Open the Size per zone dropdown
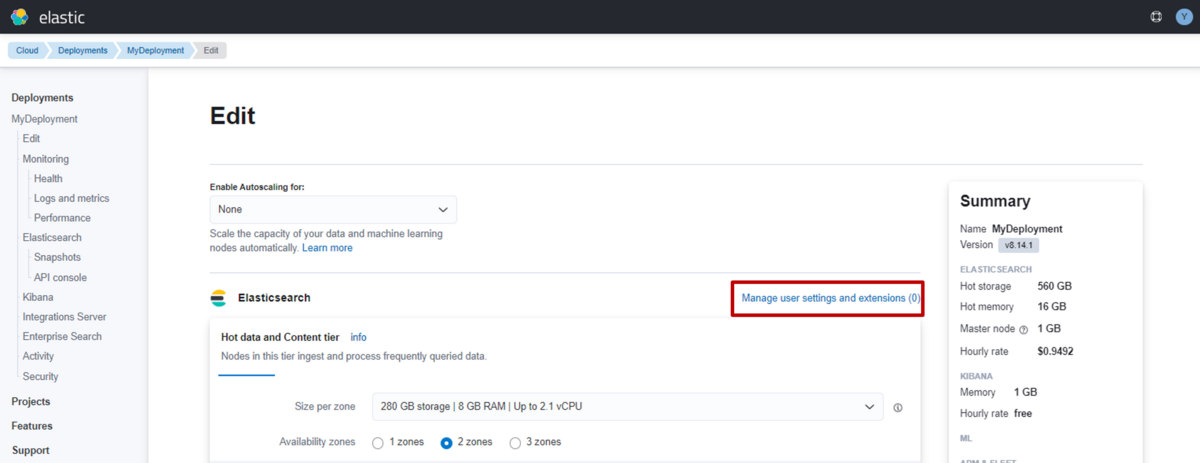The width and height of the screenshot is (1200, 463). click(628, 407)
